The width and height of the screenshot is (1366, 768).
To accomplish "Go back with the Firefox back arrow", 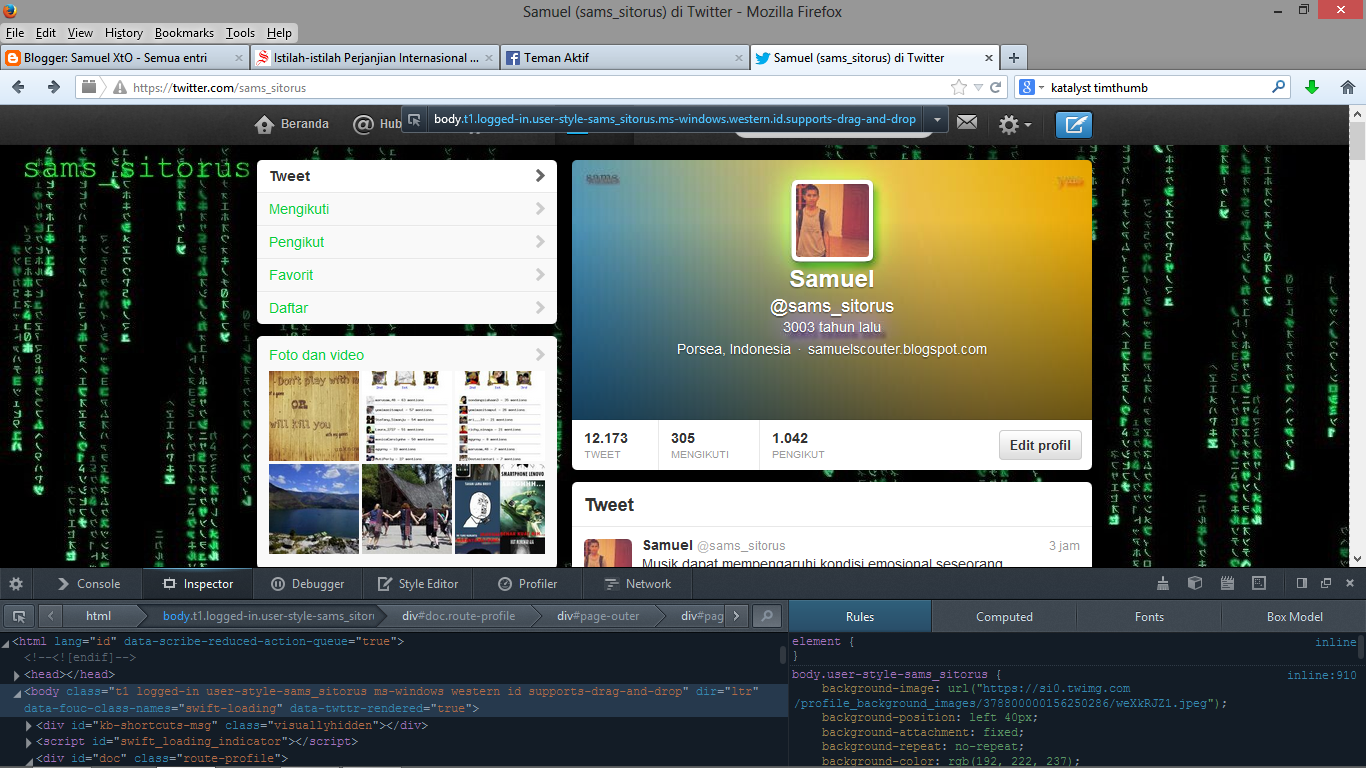I will [18, 88].
